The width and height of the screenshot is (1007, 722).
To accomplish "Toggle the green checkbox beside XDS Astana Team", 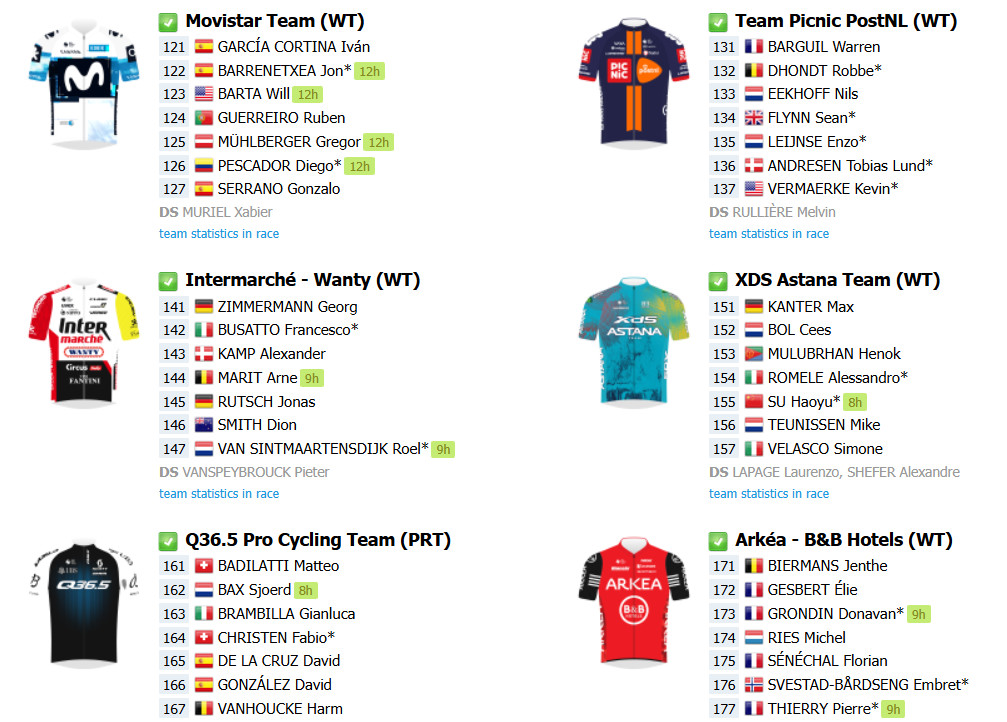I will pyautogui.click(x=718, y=281).
